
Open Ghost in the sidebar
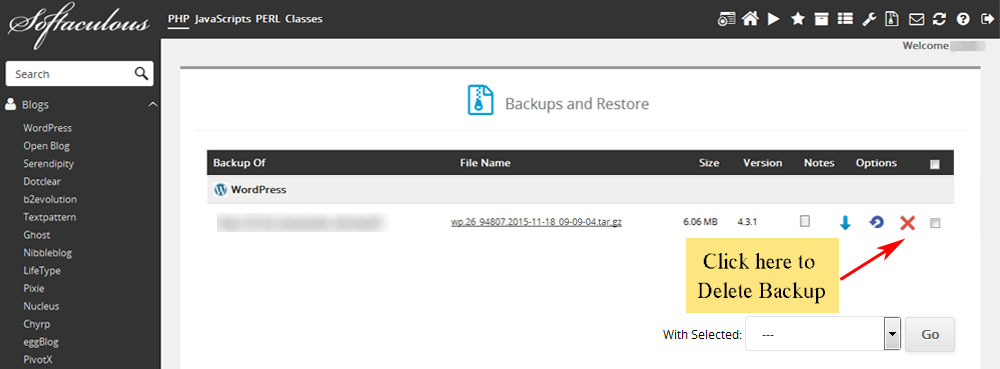(36, 235)
